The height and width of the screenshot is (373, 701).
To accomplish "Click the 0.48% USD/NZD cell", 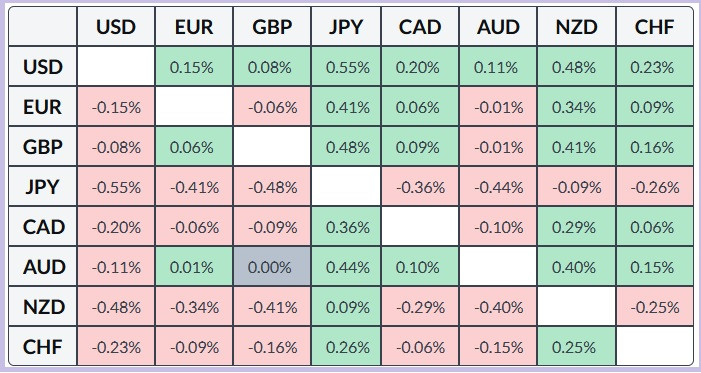I will click(576, 67).
